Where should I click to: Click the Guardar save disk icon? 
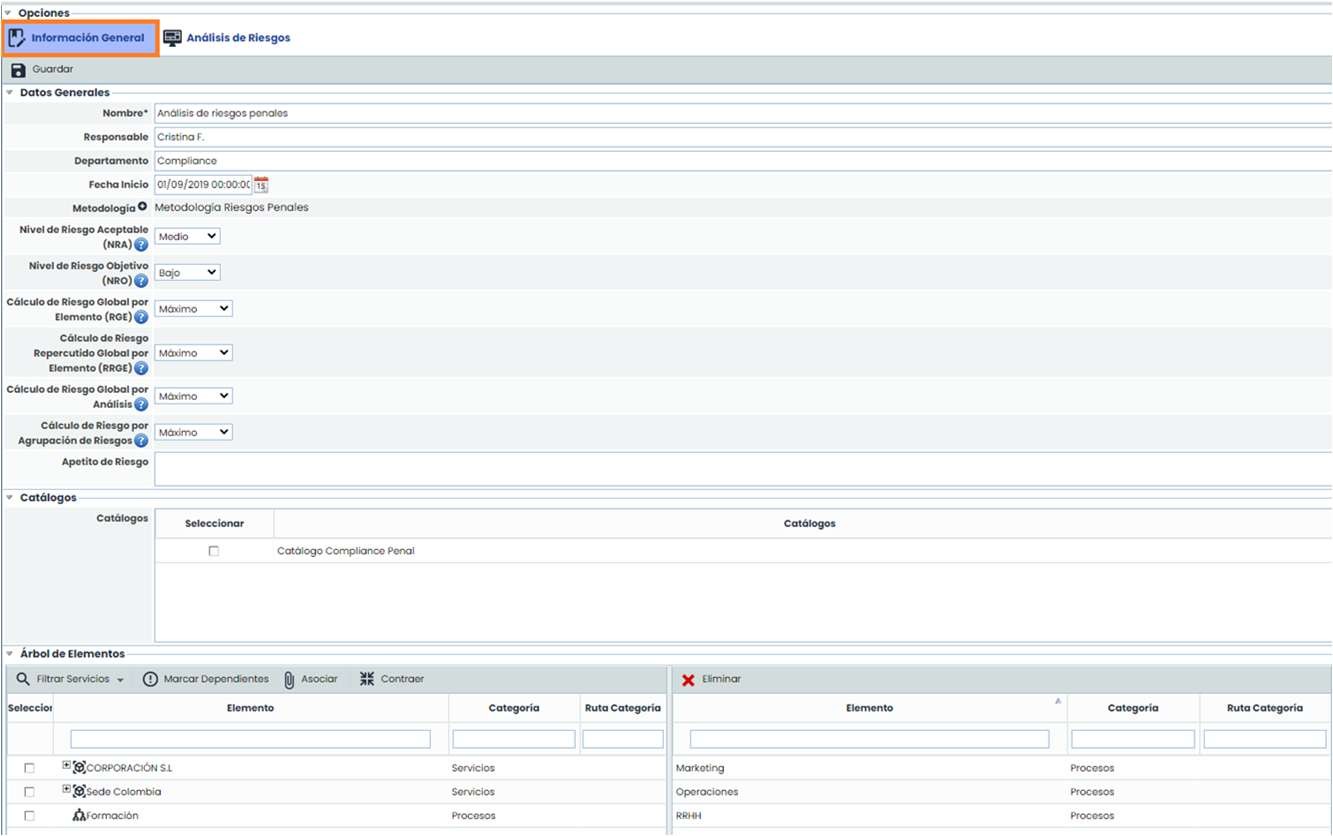coord(18,70)
